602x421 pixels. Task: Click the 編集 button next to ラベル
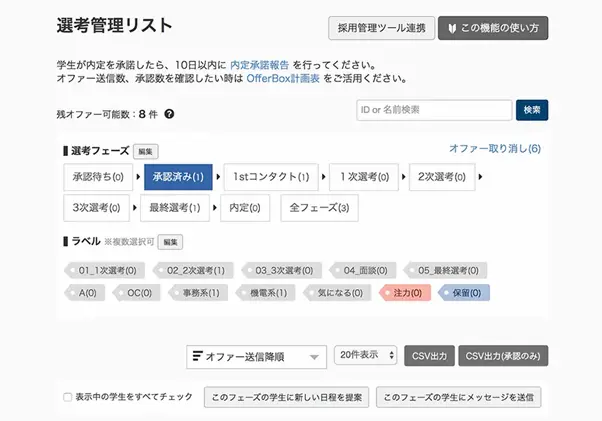(x=171, y=242)
